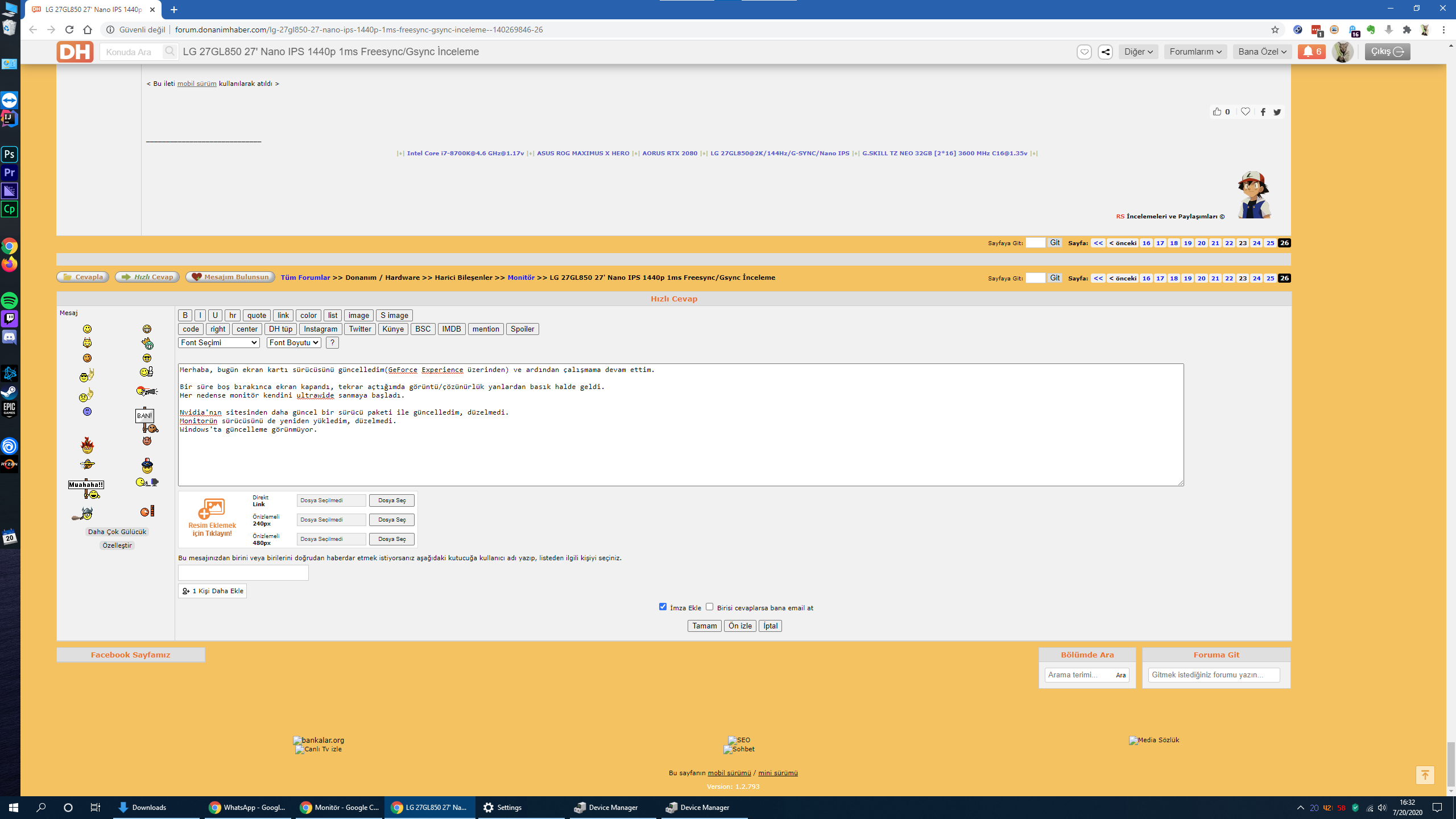The width and height of the screenshot is (1456, 819).
Task: Click the heart favorite icon in header
Action: 1084,52
